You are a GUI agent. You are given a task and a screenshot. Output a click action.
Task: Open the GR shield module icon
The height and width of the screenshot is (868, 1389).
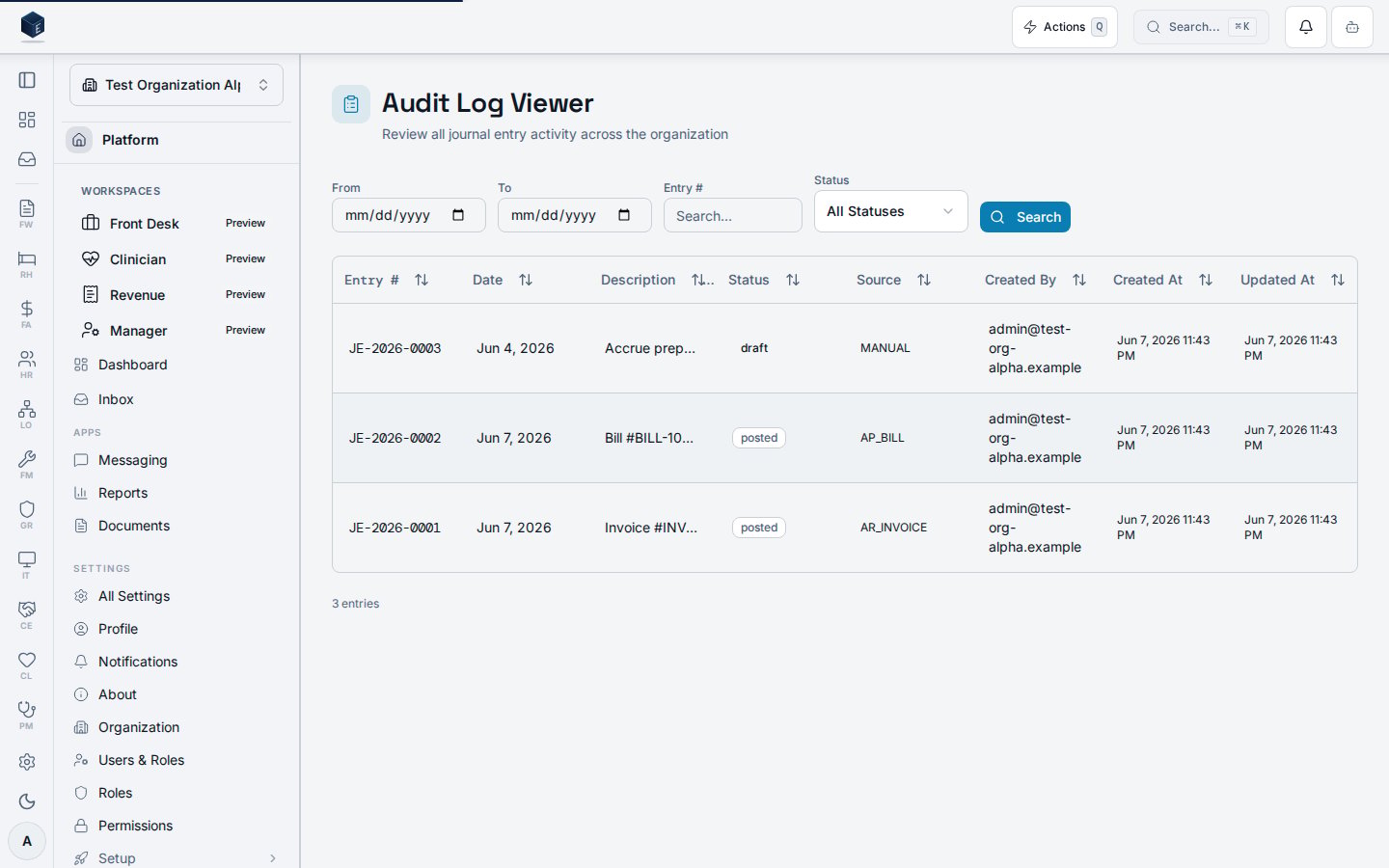coord(27,514)
